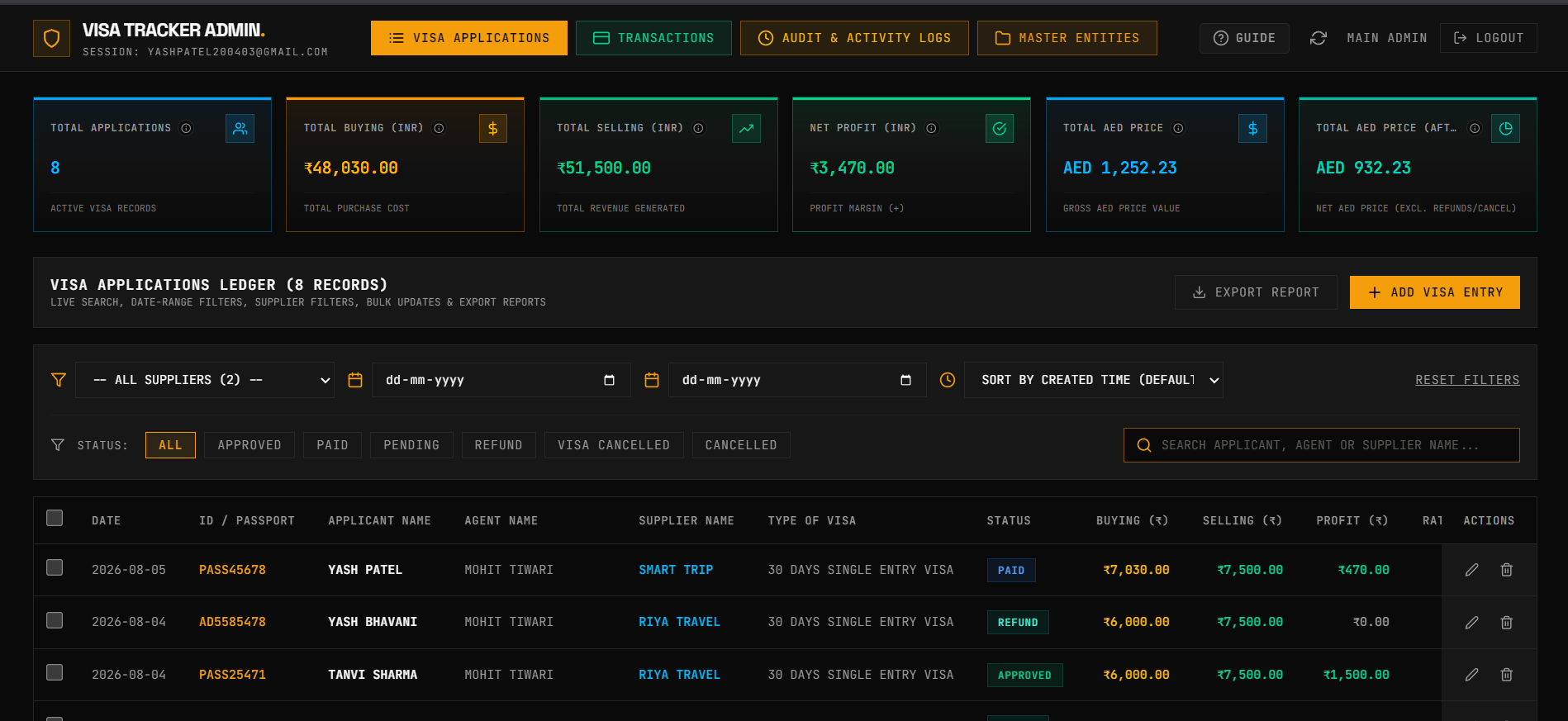Click the check badge icon on Net Profit card
1568x721 pixels.
point(1000,128)
